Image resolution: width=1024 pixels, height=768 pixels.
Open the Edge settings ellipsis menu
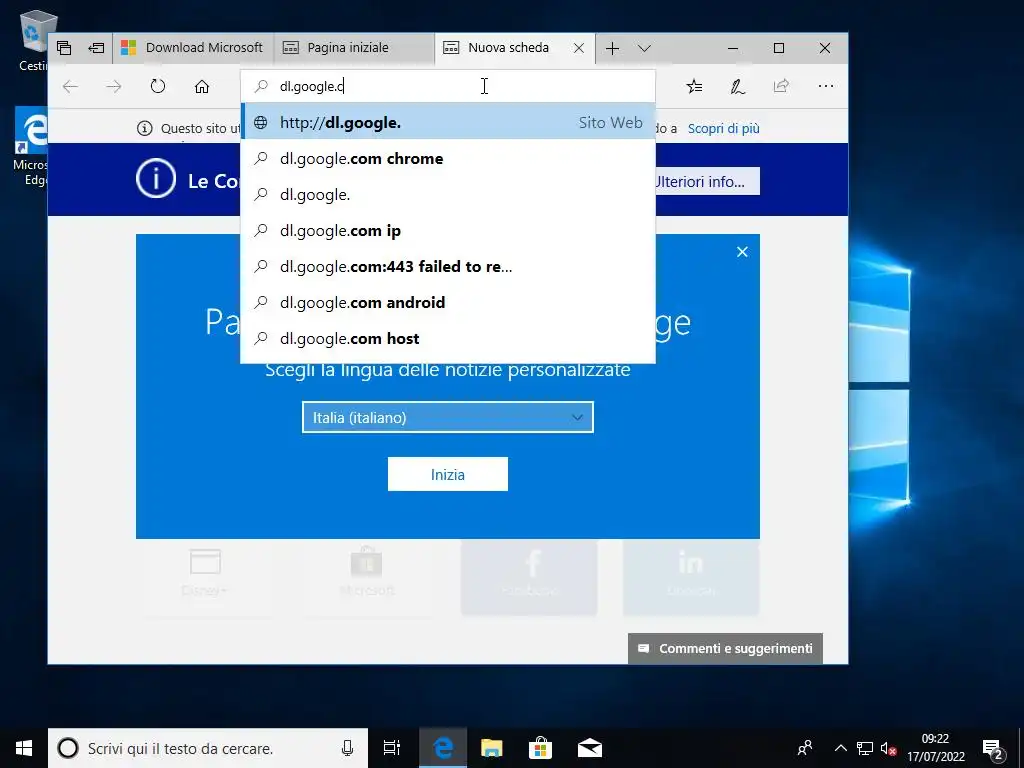coord(825,86)
